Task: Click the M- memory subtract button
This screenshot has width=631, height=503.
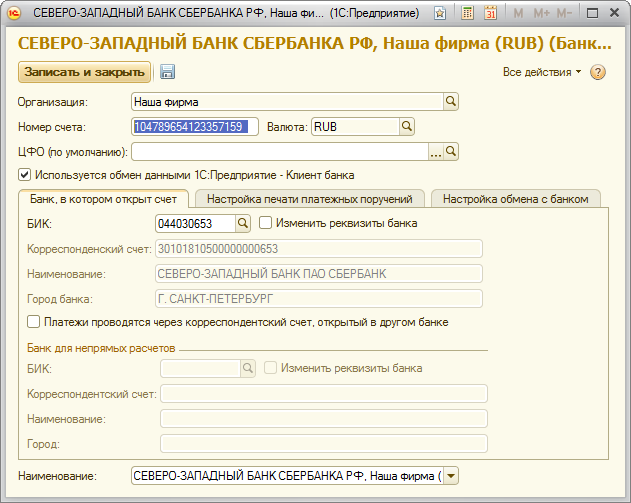Action: [564, 13]
